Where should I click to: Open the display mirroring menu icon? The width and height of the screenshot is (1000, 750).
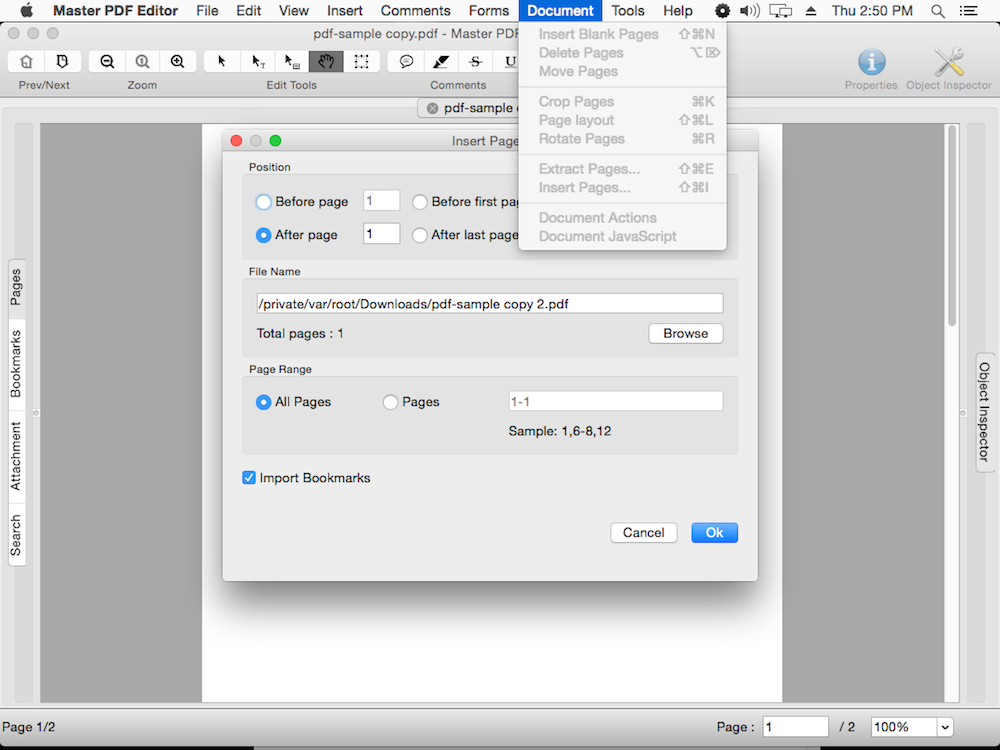click(x=780, y=11)
